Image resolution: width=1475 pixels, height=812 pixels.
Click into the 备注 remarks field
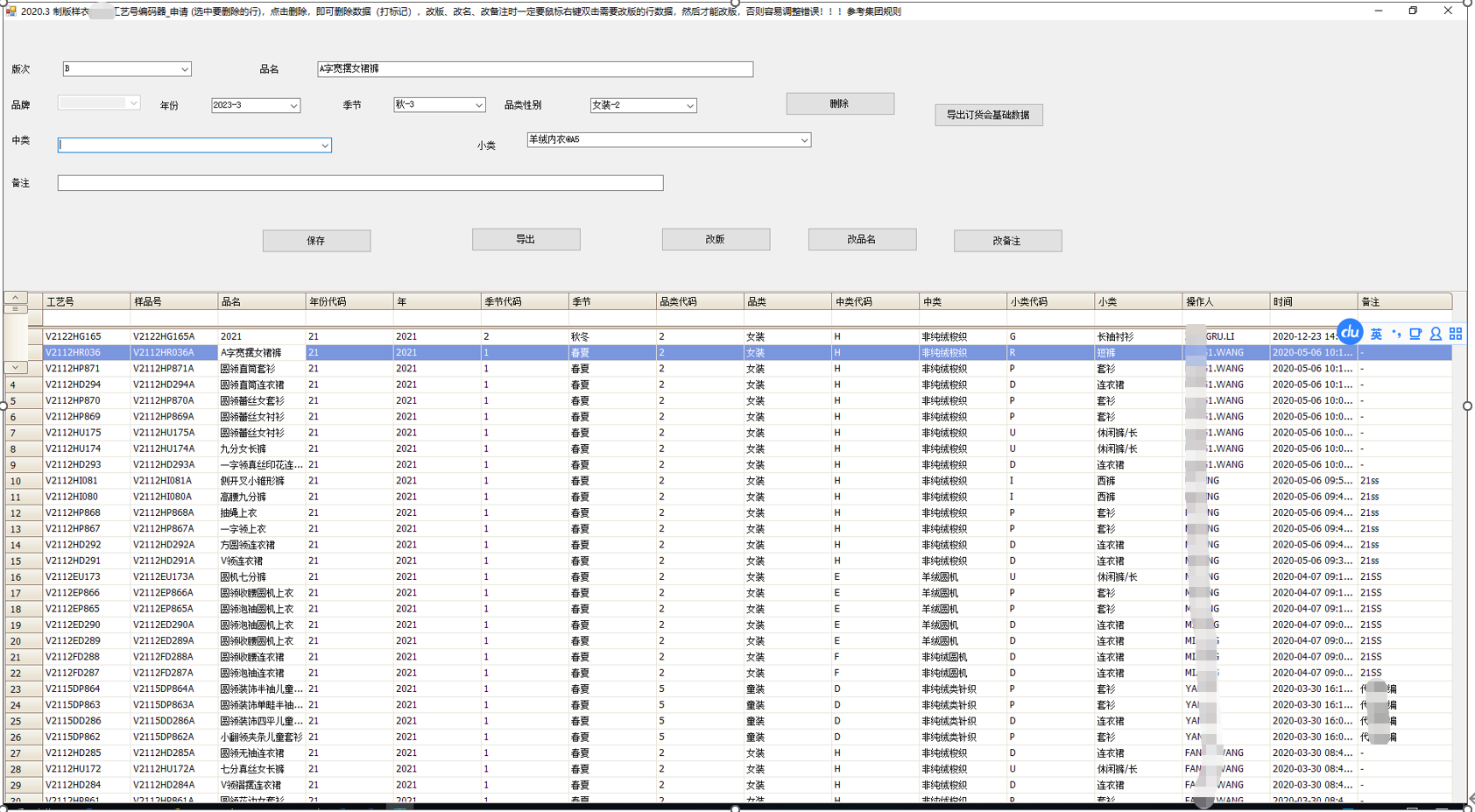360,183
